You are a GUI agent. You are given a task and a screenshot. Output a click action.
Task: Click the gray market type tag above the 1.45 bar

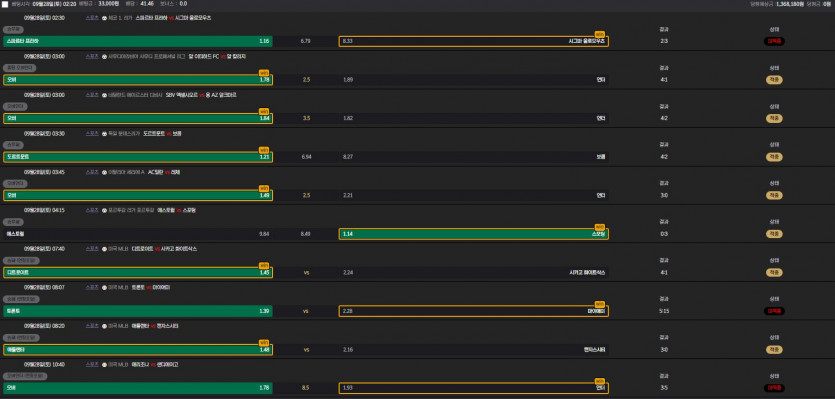(21, 260)
